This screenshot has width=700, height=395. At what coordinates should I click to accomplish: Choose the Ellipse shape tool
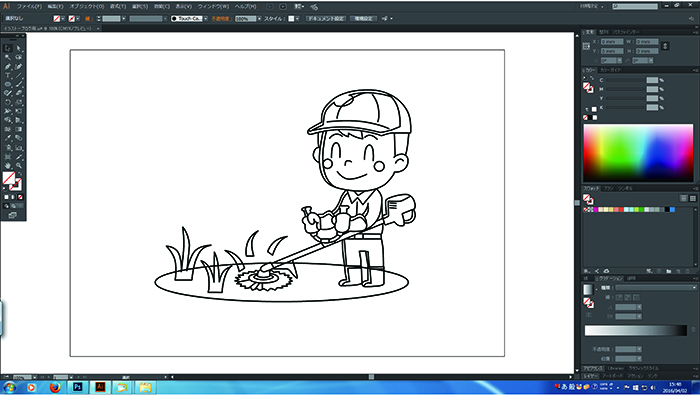coord(8,84)
